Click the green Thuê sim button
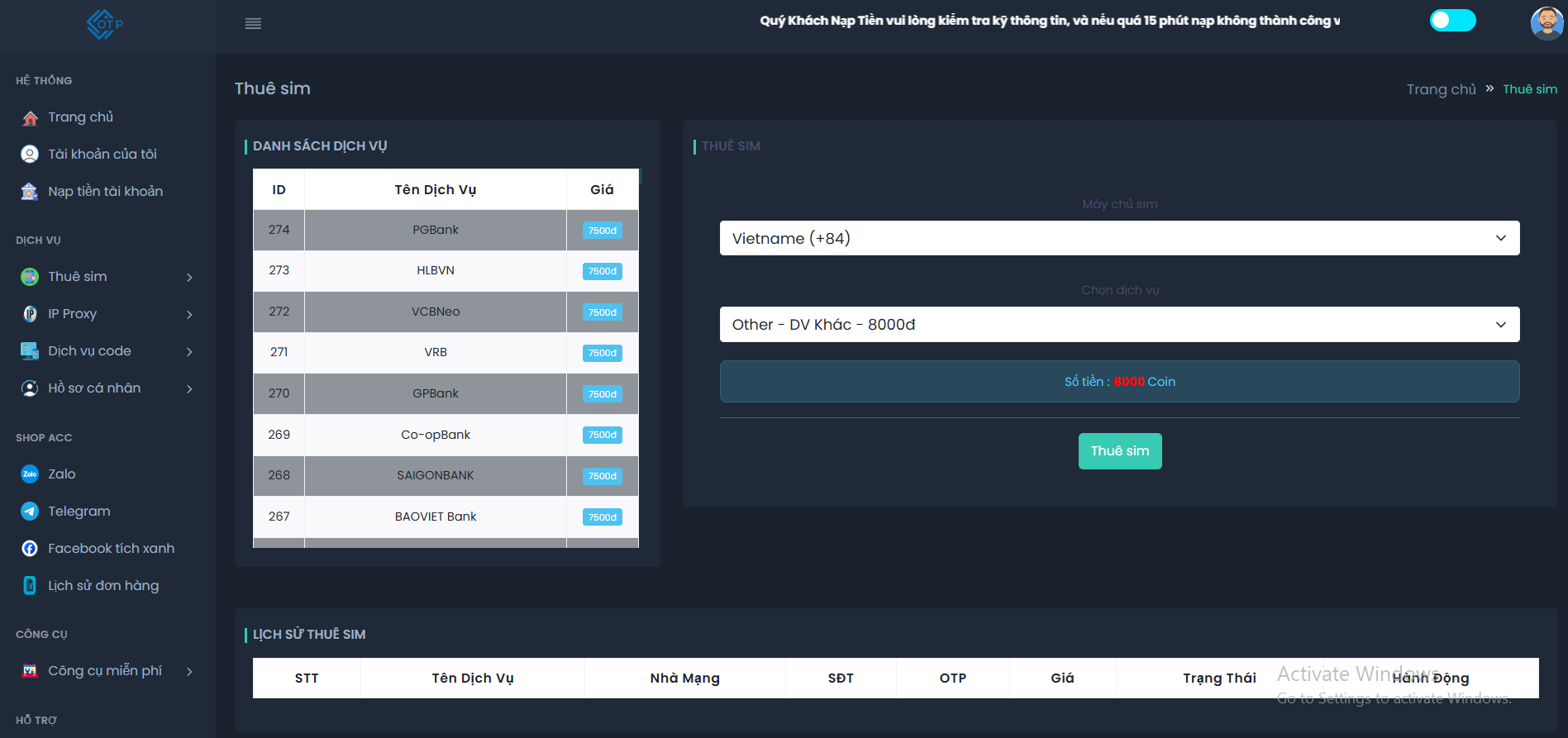 (x=1119, y=451)
